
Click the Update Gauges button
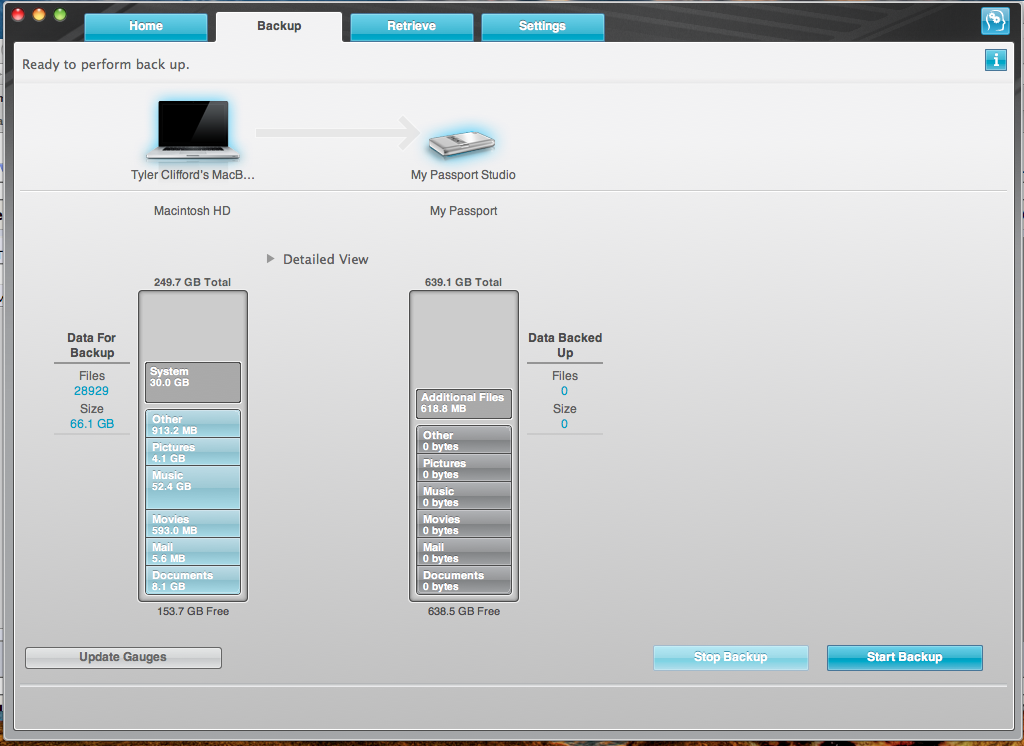(123, 657)
